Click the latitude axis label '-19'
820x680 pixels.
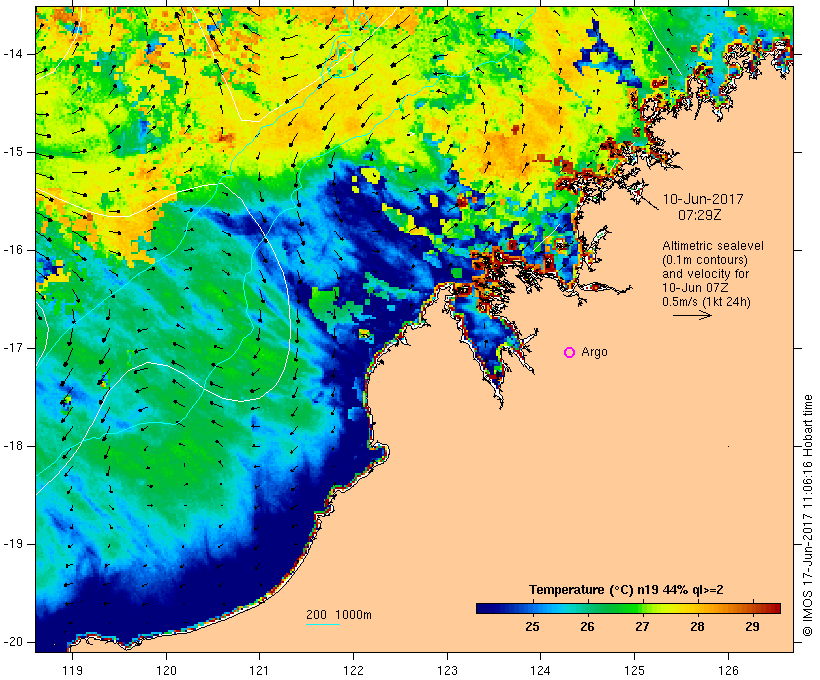coord(12,545)
